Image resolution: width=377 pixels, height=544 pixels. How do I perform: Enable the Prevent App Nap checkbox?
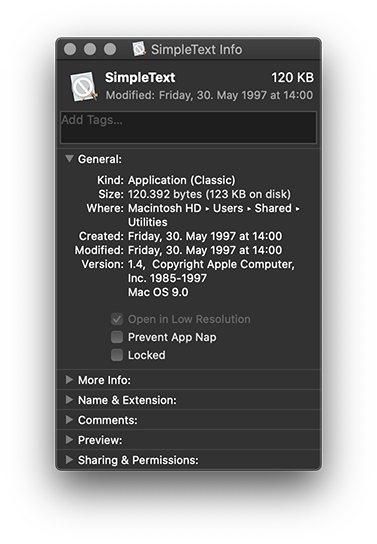pos(117,337)
